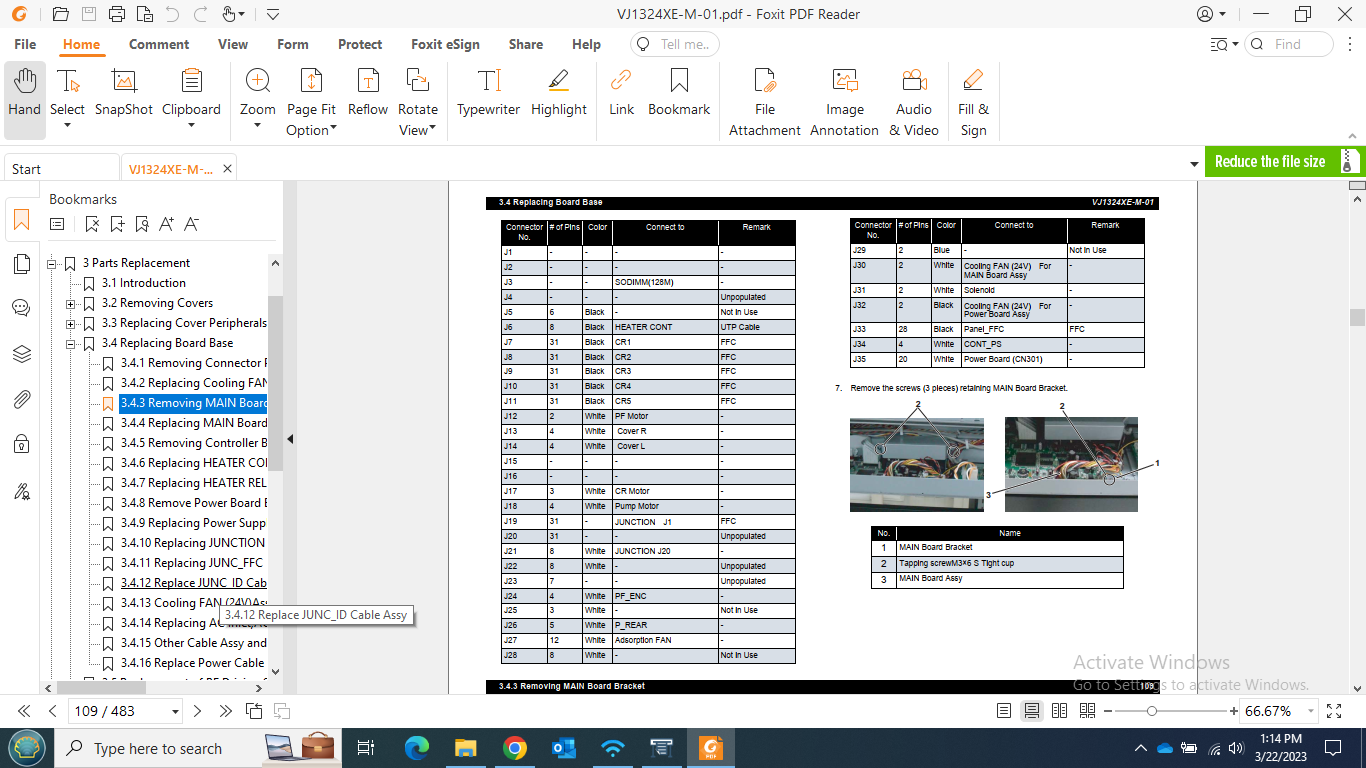1366x768 pixels.
Task: Go to the next page
Action: [x=197, y=711]
